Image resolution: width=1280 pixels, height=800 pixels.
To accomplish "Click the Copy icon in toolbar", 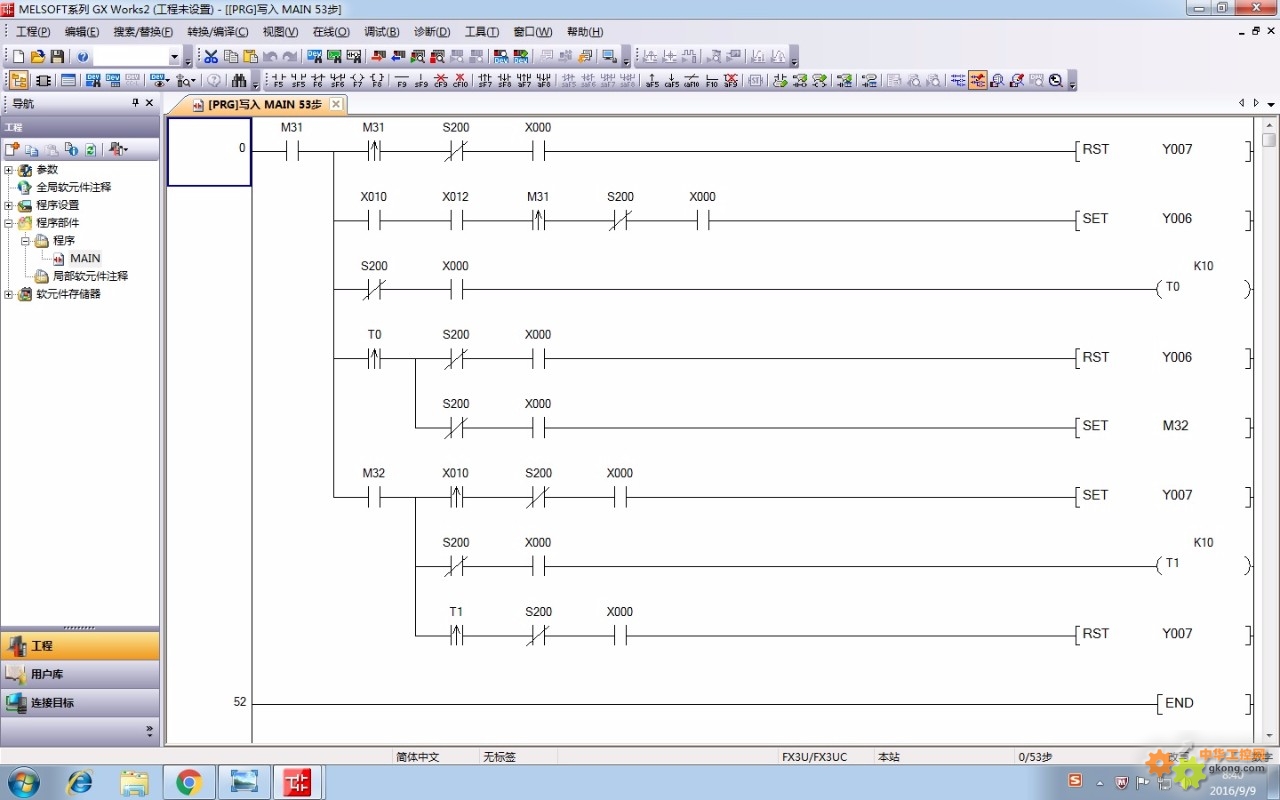I will [x=231, y=57].
